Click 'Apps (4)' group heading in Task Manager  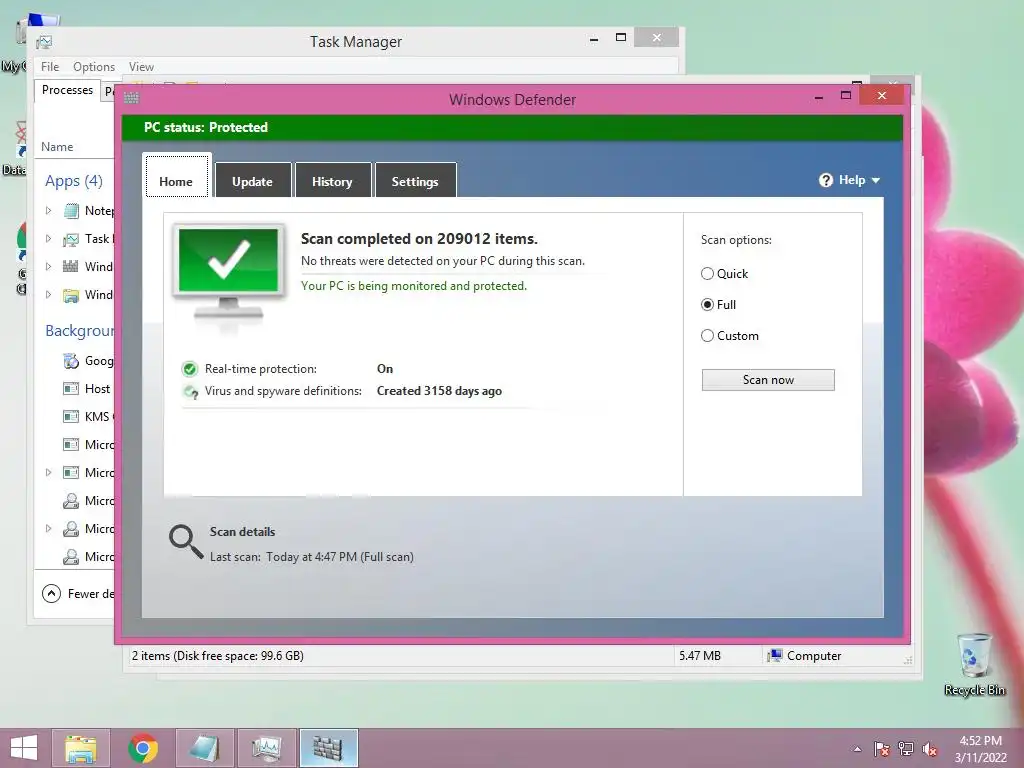[74, 181]
